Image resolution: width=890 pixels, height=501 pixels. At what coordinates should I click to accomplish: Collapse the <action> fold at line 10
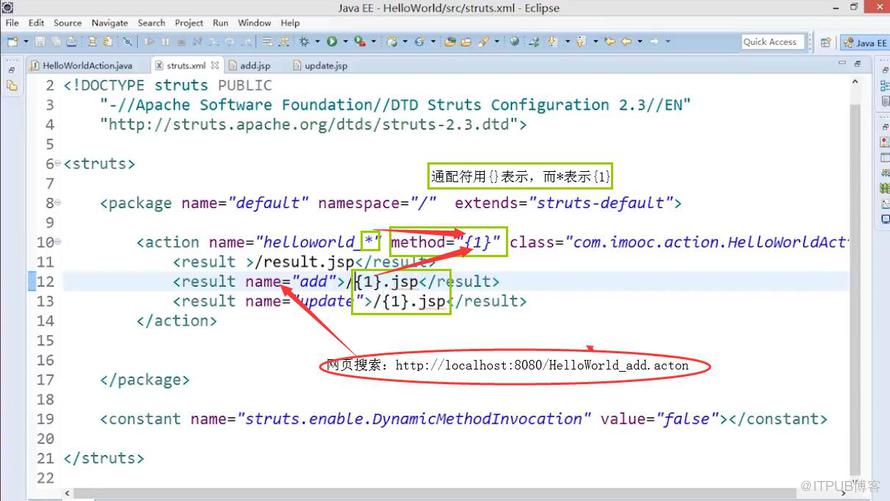coord(58,242)
